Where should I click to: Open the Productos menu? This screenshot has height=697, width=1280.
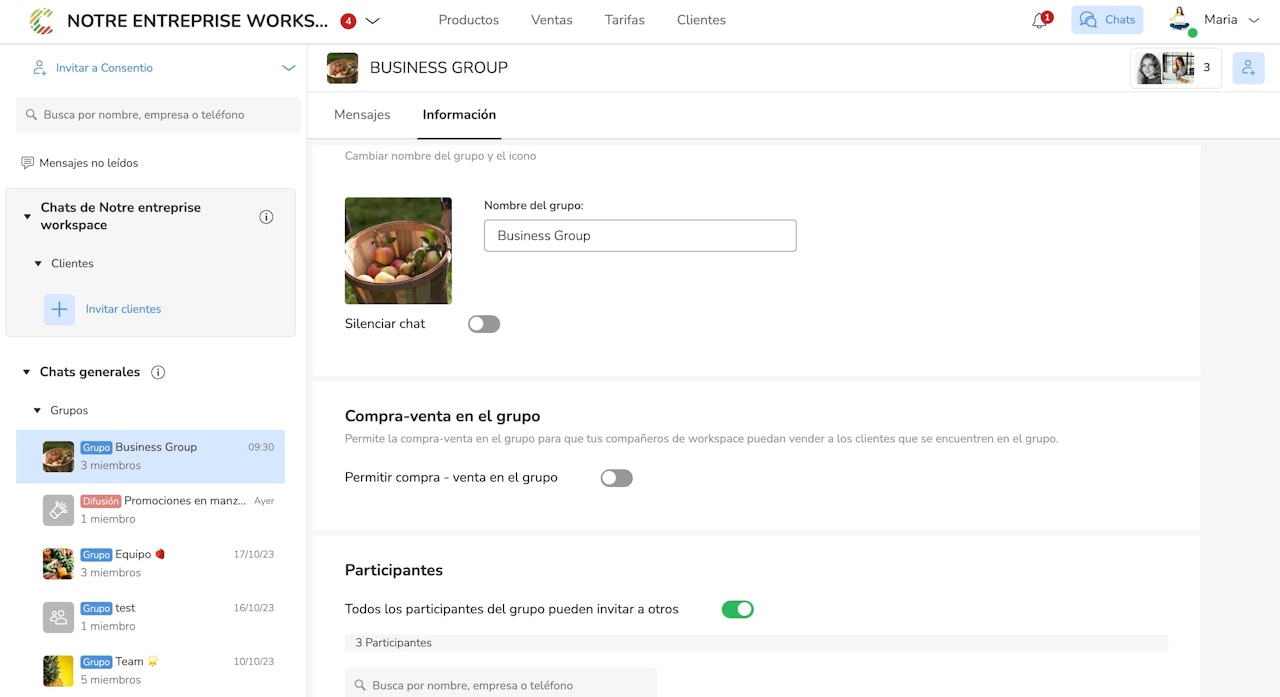pos(468,20)
